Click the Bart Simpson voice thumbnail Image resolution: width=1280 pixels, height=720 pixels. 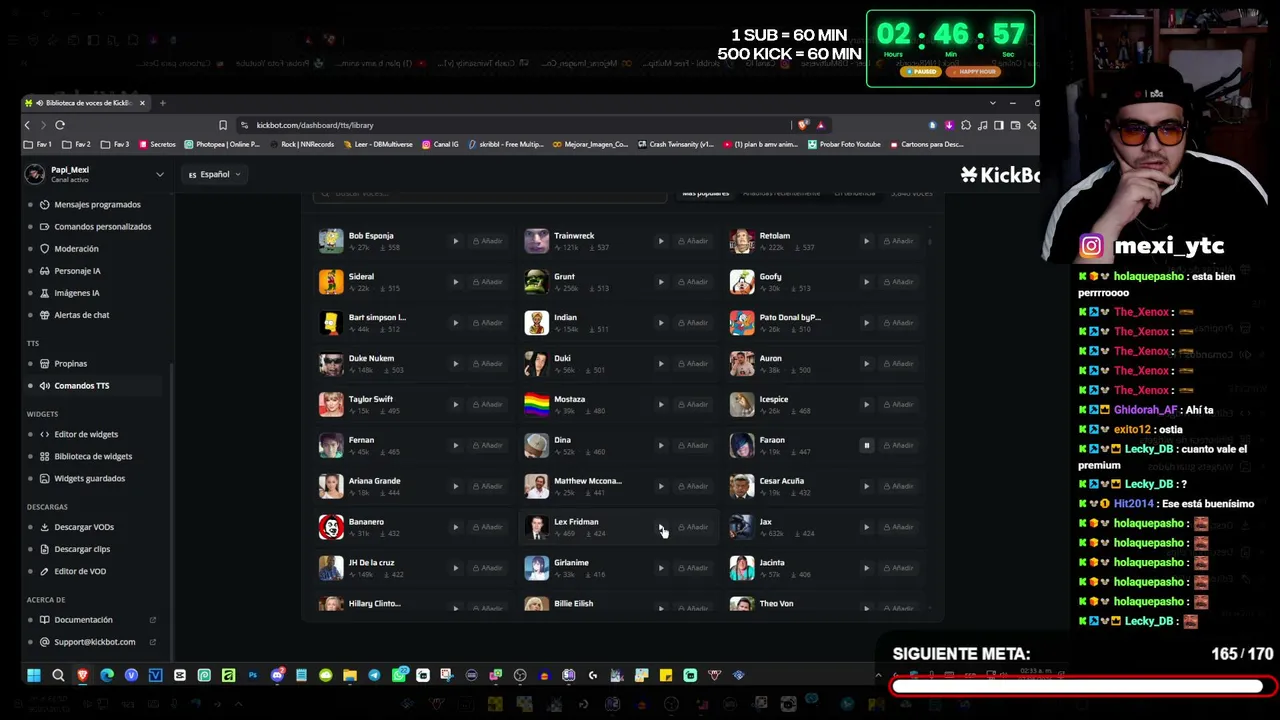331,323
